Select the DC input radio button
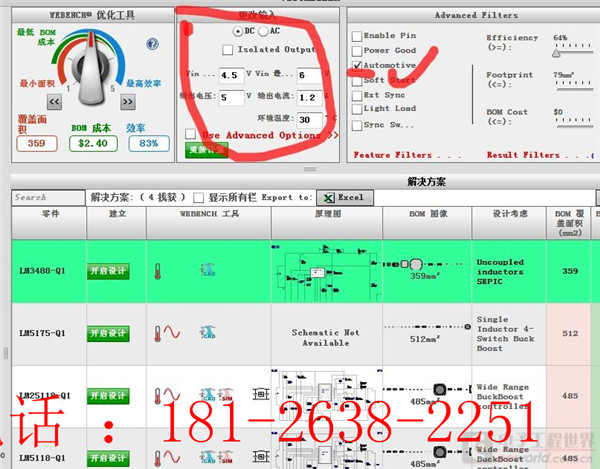 238,31
